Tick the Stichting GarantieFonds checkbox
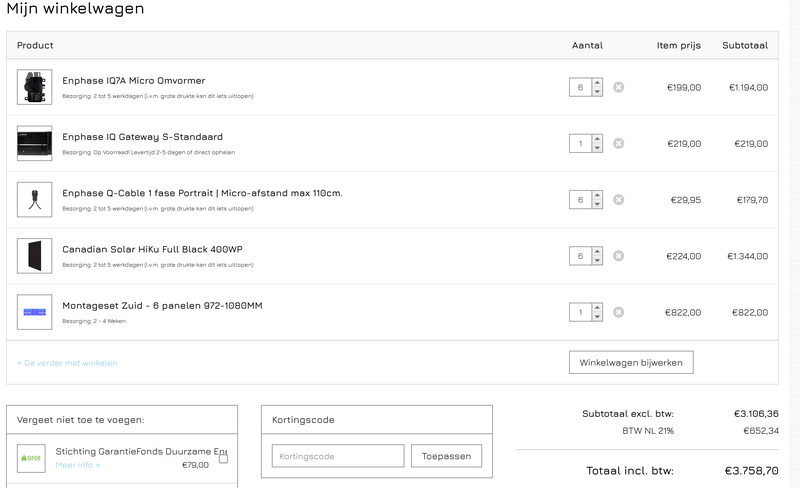This screenshot has width=800, height=488. tap(223, 458)
